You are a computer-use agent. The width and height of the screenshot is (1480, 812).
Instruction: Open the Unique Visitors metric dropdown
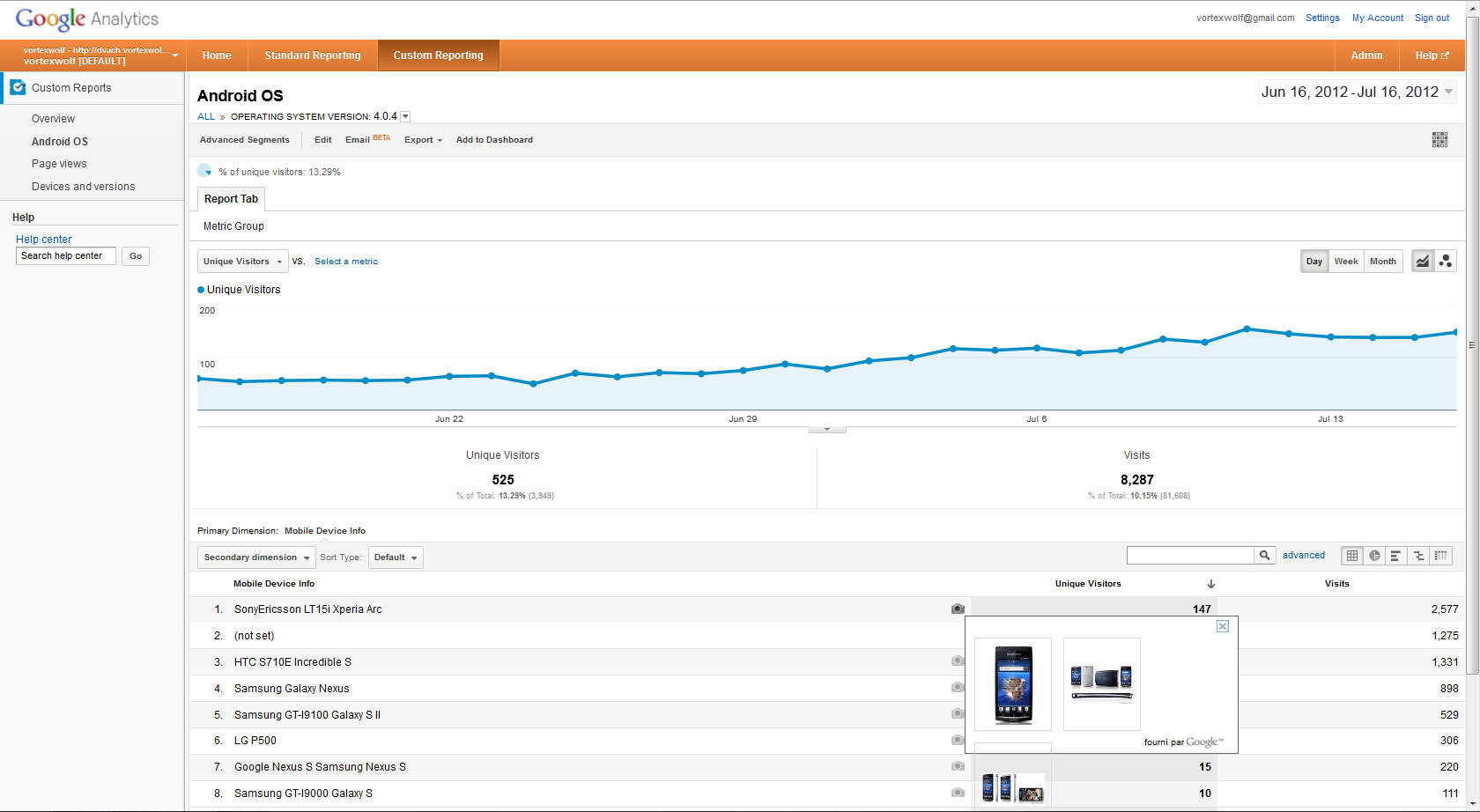point(242,261)
